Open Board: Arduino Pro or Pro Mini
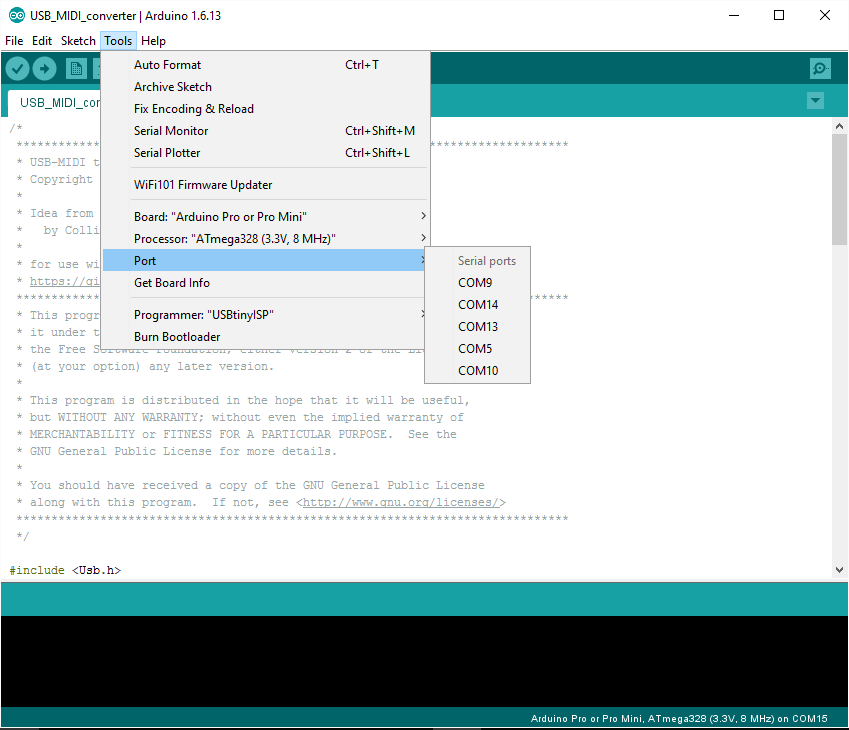Viewport: 849px width, 730px height. pyautogui.click(x=265, y=217)
